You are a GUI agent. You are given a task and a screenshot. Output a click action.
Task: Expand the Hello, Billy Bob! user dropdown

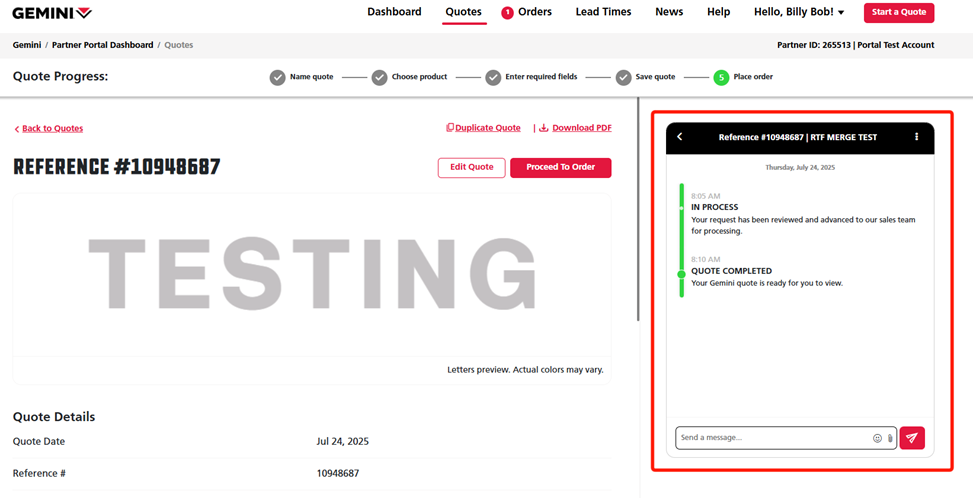pos(799,12)
